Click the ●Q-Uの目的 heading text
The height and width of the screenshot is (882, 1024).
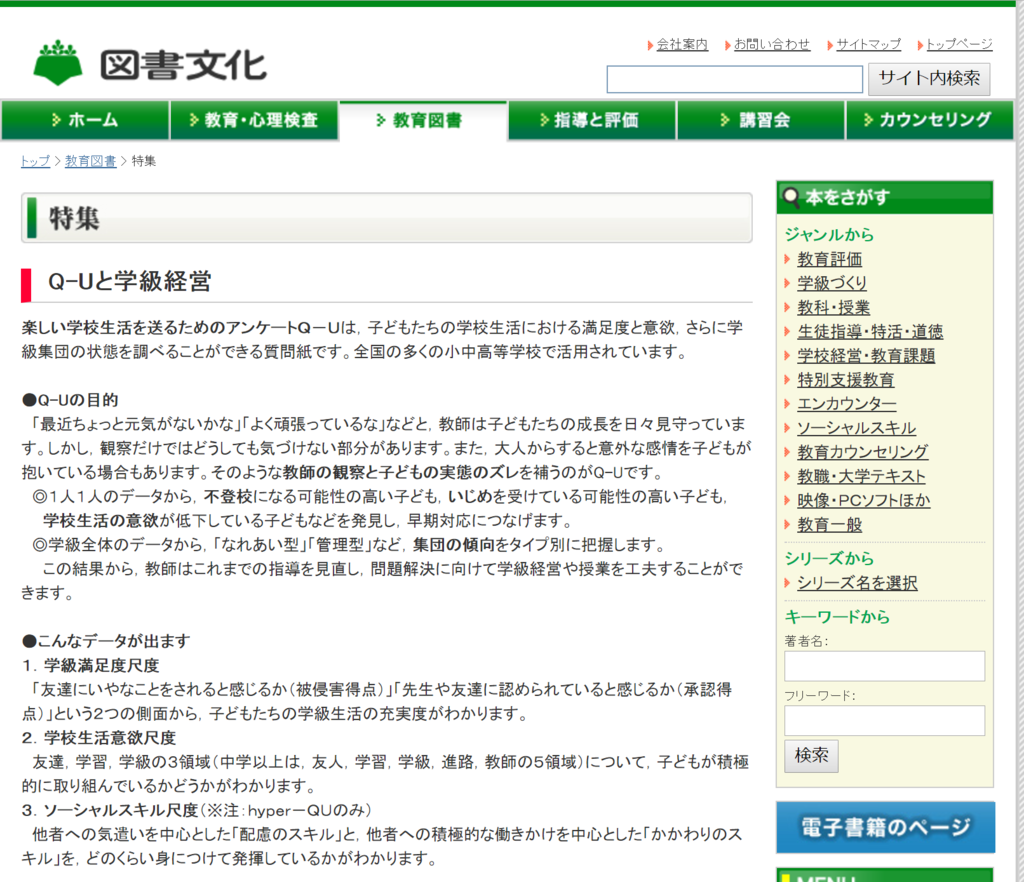(70, 400)
